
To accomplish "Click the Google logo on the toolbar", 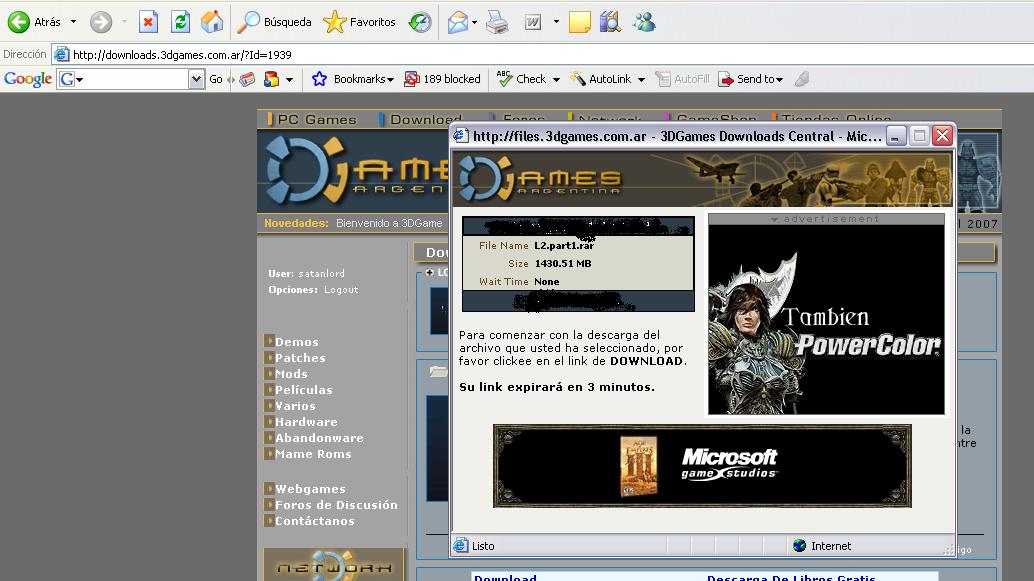I will click(28, 79).
